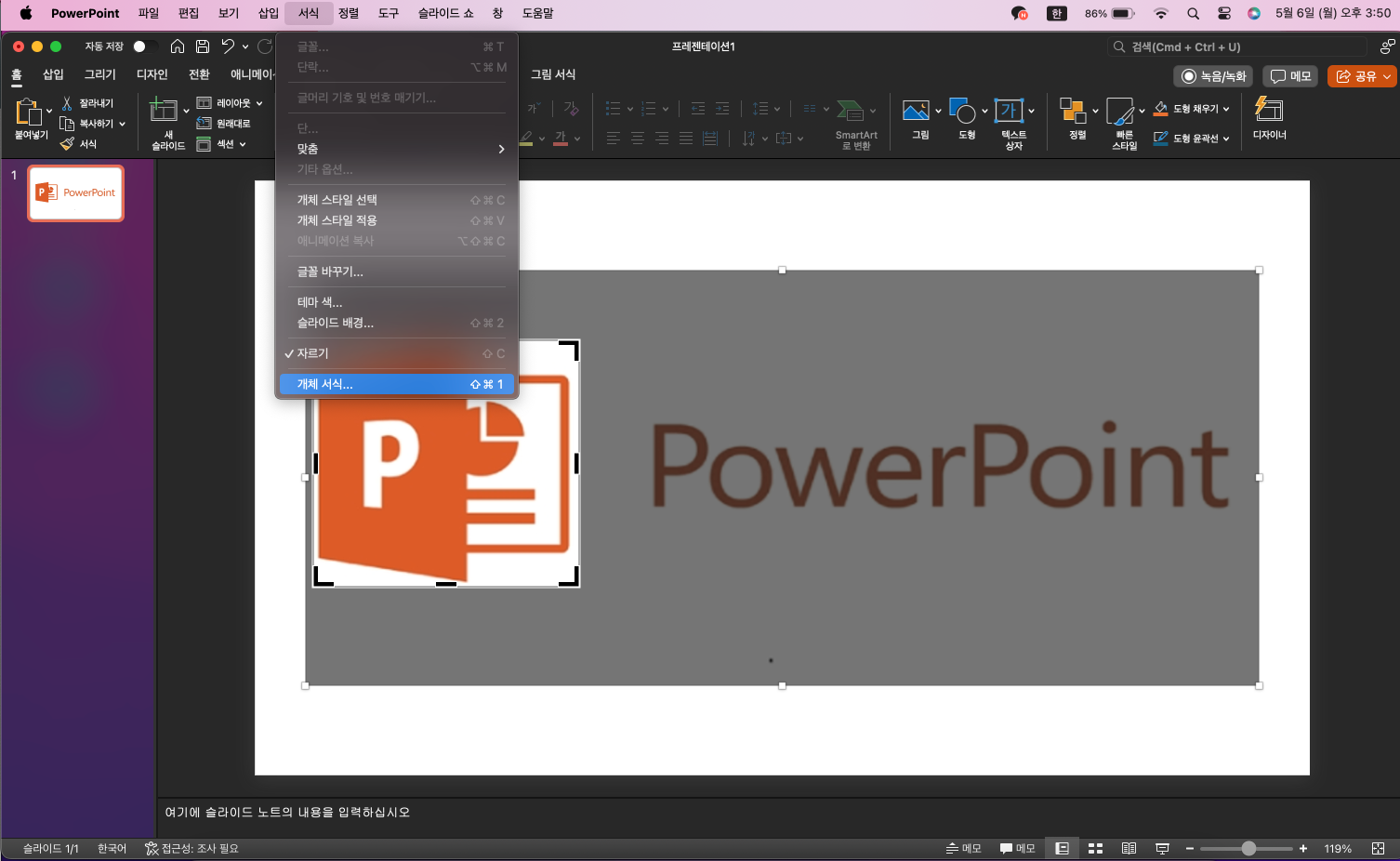
Task: Click the Text Box (텍스트 상자) icon
Action: point(1009,111)
